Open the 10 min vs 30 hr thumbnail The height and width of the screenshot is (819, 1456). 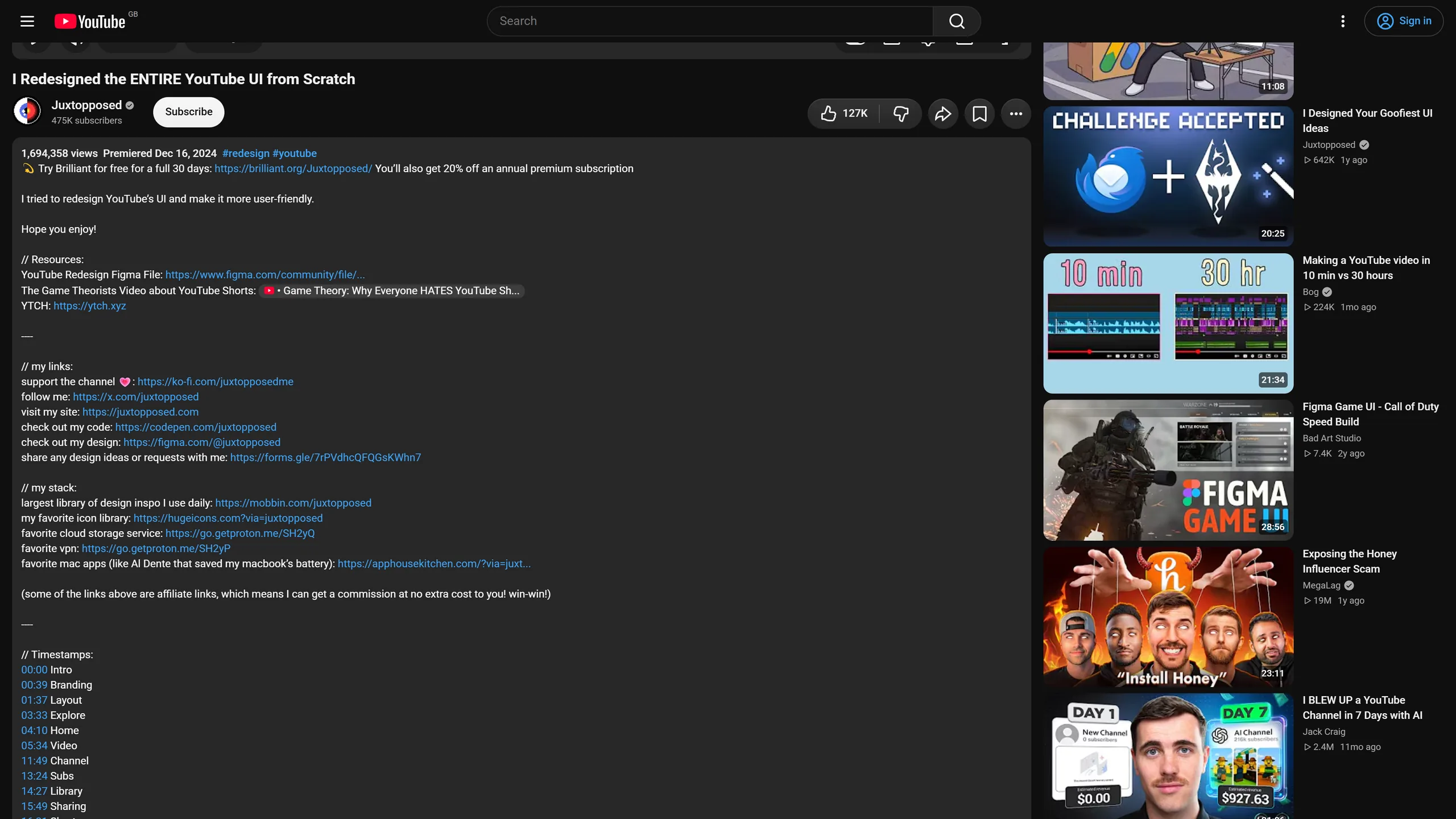[1168, 323]
